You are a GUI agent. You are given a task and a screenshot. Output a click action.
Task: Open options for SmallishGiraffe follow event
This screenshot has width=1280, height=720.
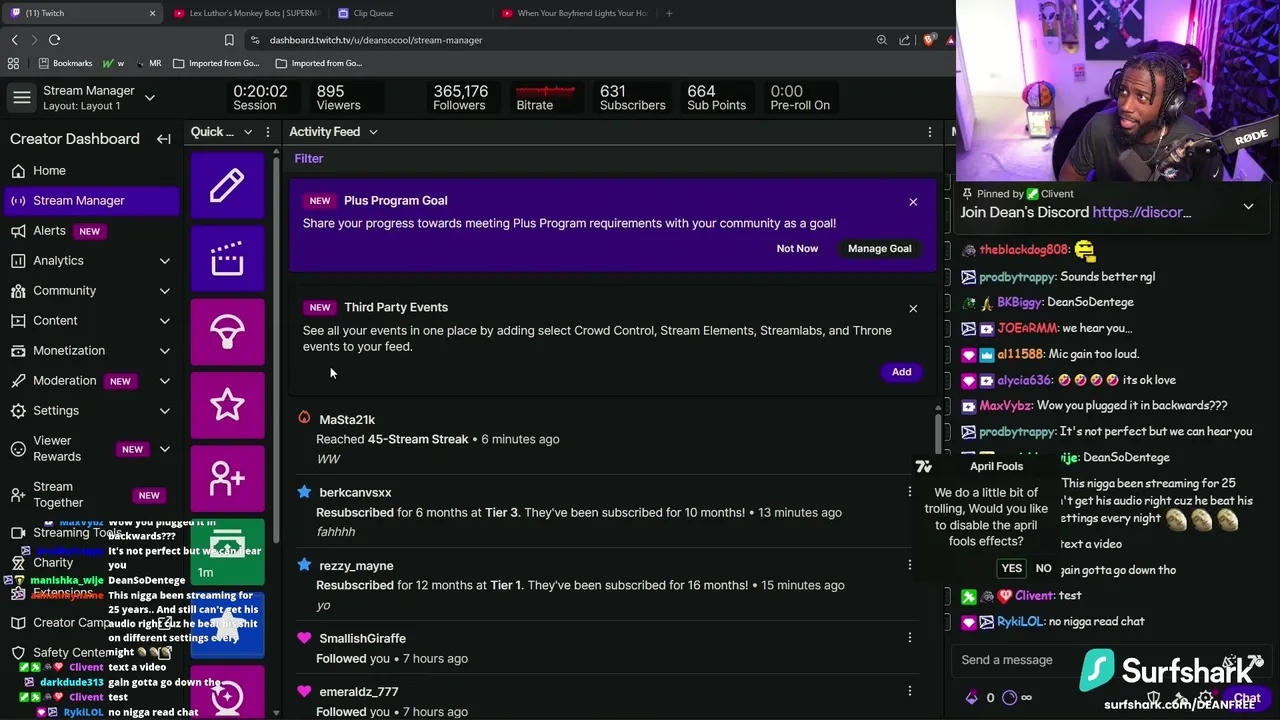click(x=909, y=638)
